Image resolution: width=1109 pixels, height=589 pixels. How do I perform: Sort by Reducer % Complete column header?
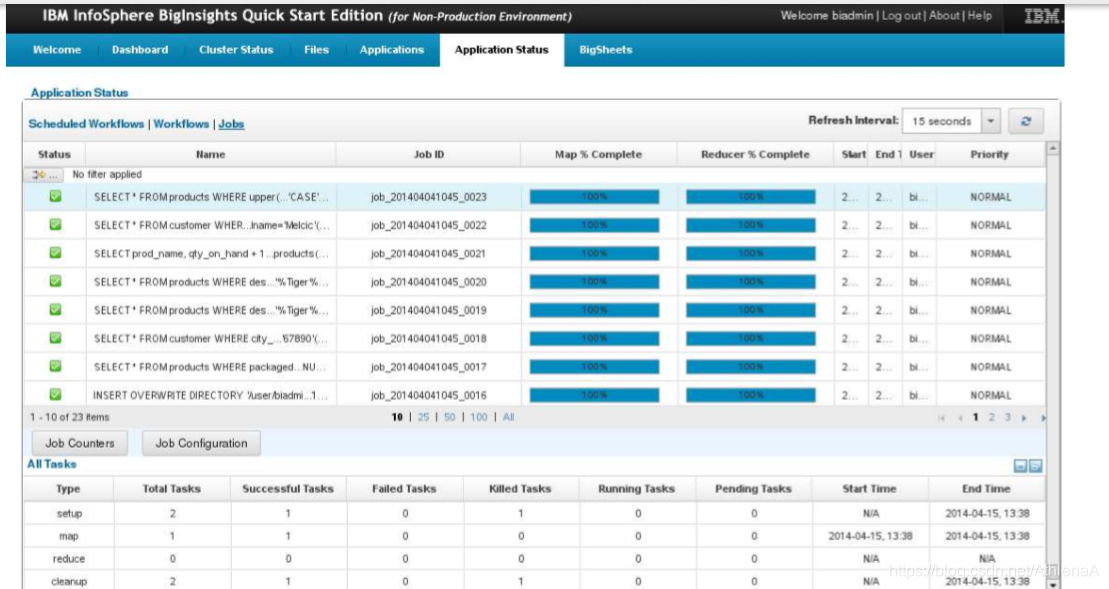tap(755, 154)
